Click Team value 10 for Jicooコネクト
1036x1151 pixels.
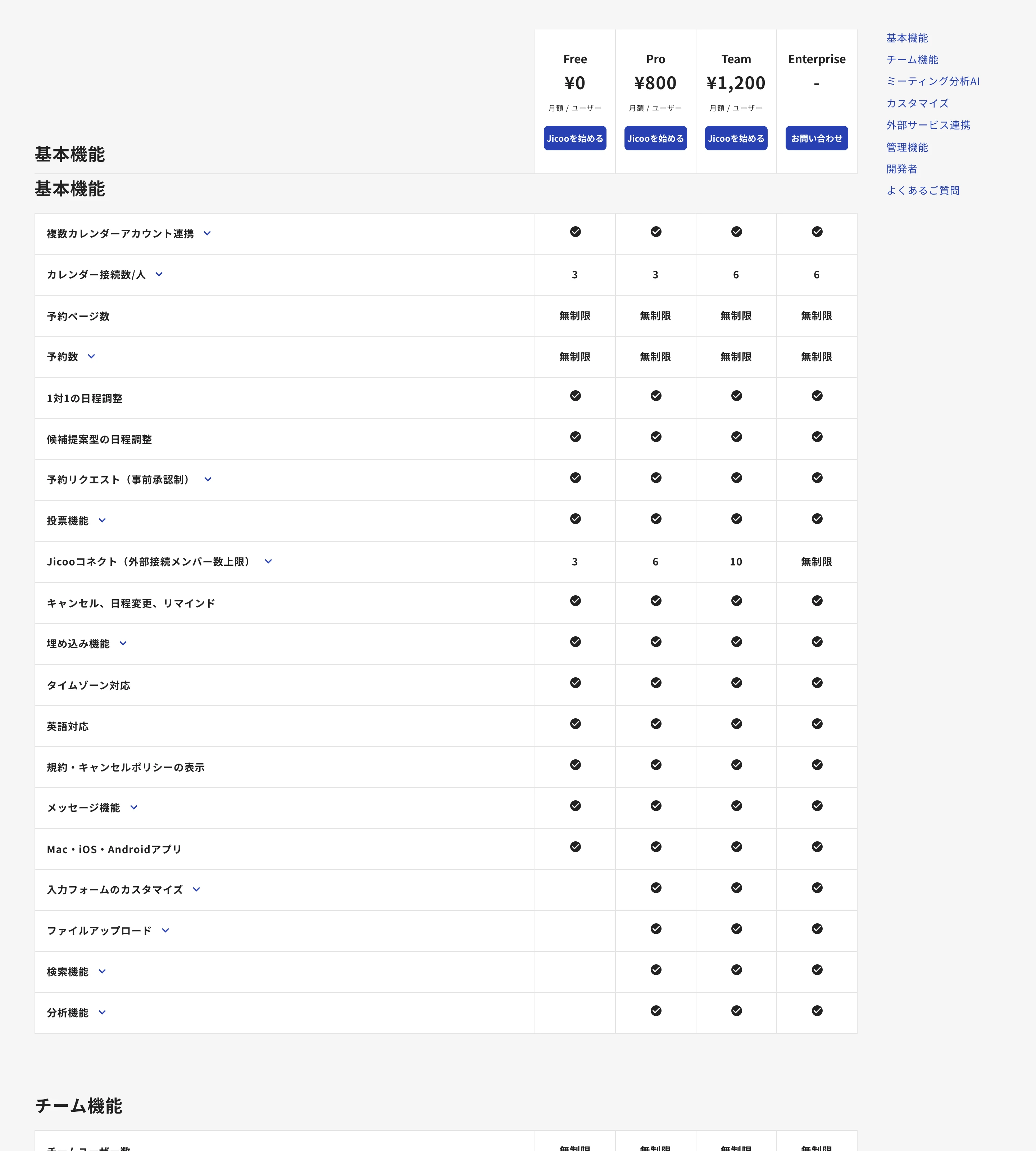click(x=736, y=562)
